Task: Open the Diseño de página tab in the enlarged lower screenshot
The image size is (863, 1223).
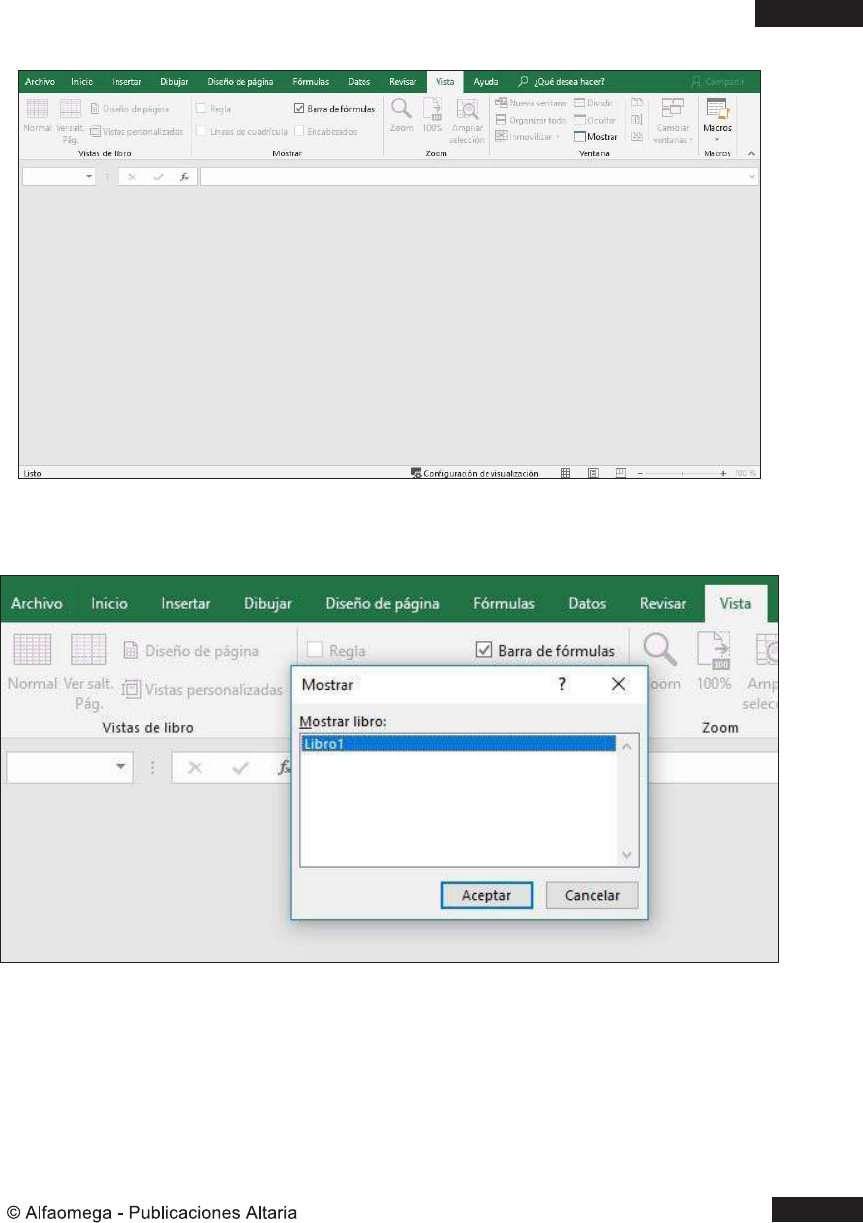Action: [x=382, y=603]
